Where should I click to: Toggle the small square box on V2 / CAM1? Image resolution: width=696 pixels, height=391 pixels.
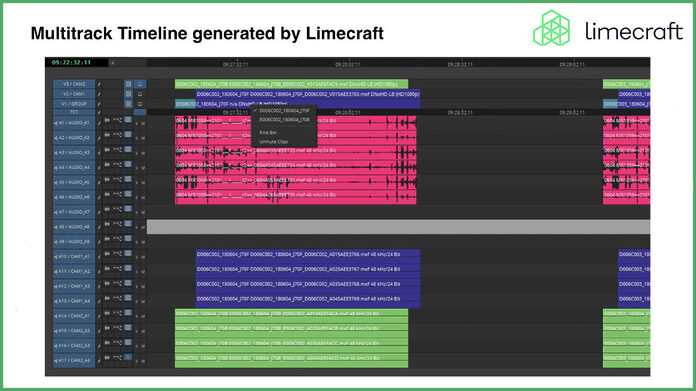pyautogui.click(x=140, y=94)
